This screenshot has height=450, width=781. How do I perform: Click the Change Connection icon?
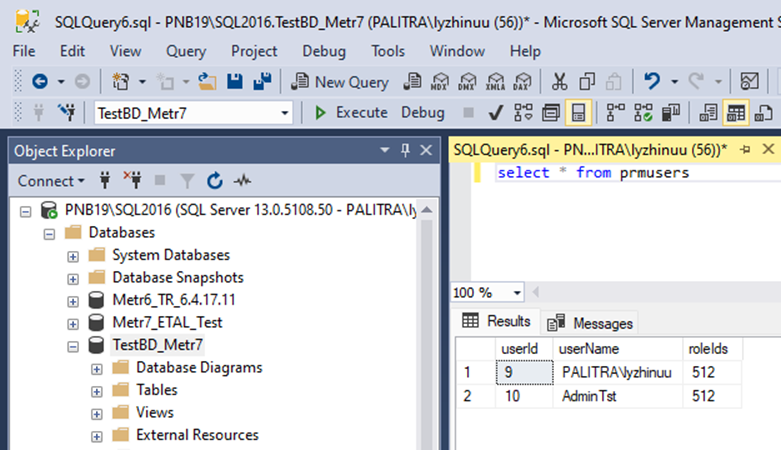[66, 113]
